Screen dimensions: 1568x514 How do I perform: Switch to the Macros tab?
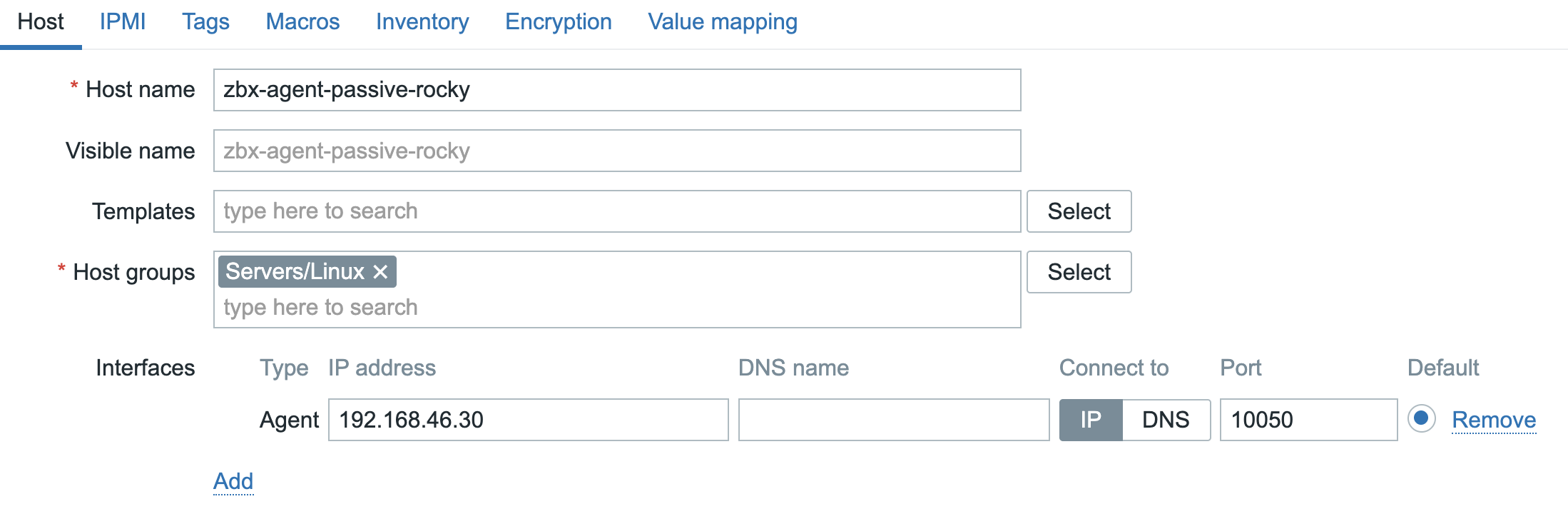pos(302,21)
